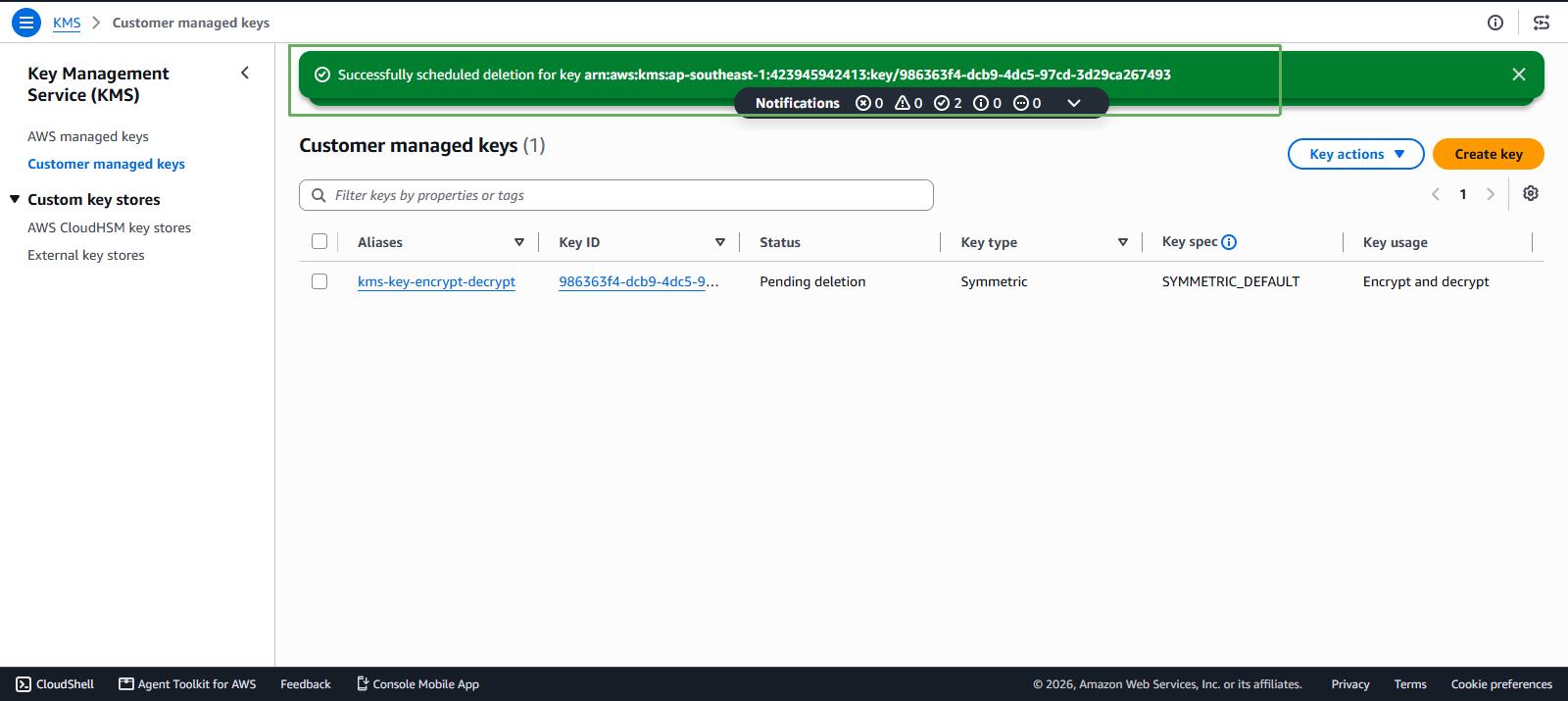Screen dimensions: 1568x701
Task: Open the console settings toggle icon
Action: [x=1542, y=23]
